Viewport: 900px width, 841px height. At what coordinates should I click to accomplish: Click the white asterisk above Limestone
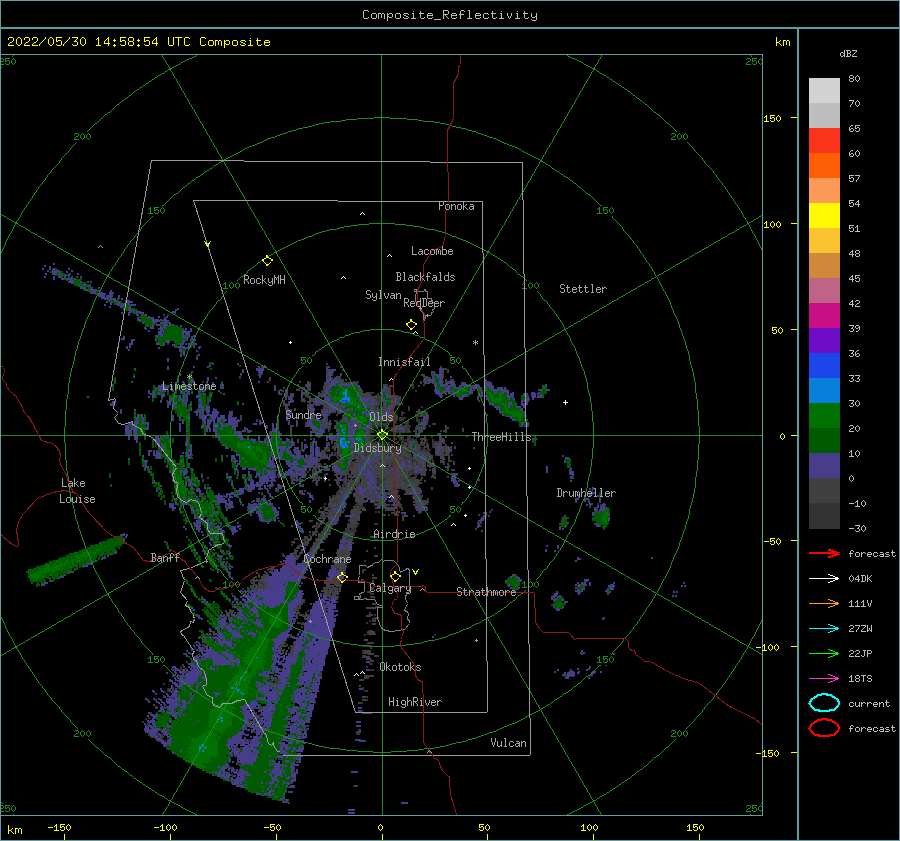(x=189, y=377)
